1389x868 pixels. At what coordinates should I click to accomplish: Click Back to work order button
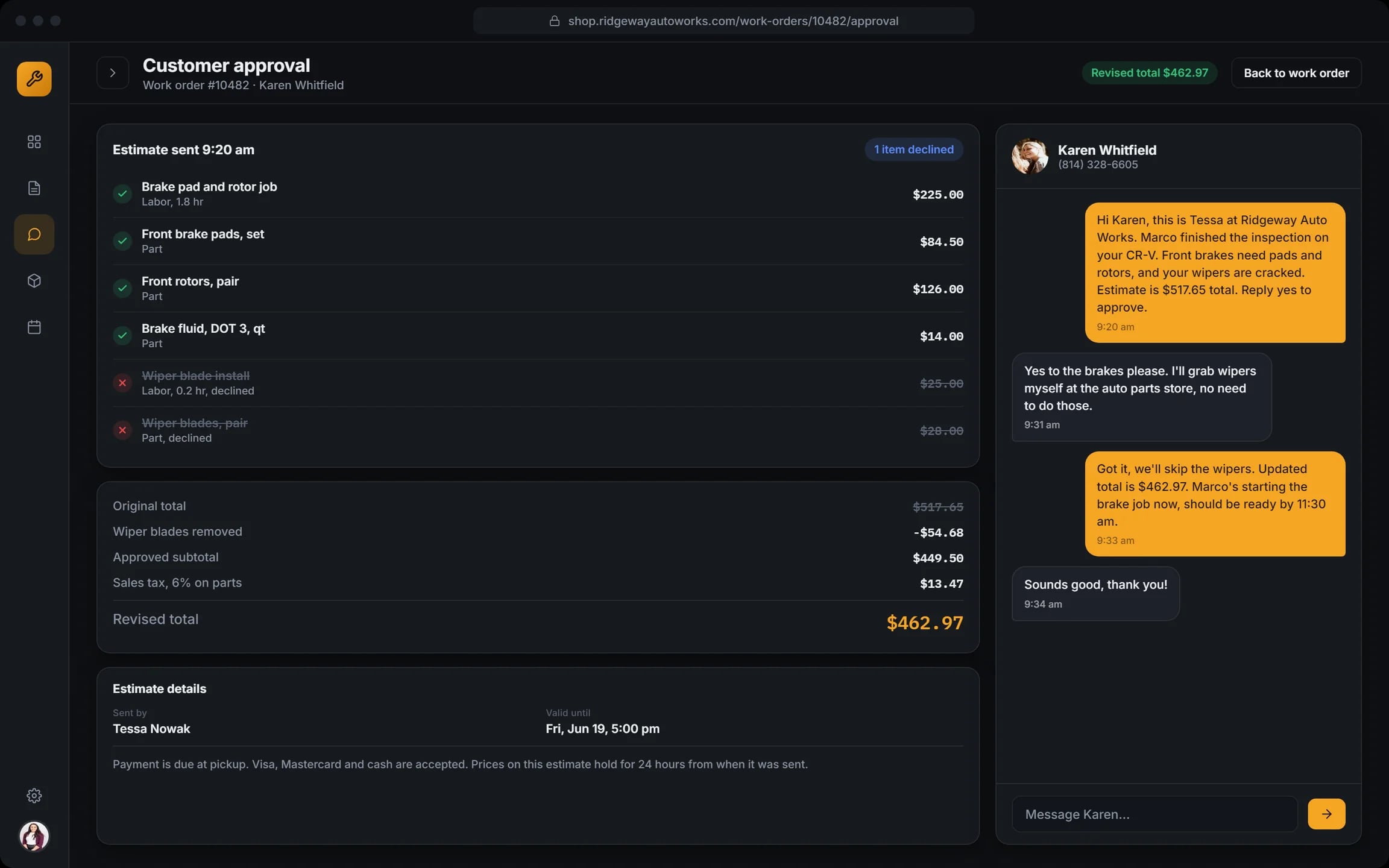(x=1296, y=73)
